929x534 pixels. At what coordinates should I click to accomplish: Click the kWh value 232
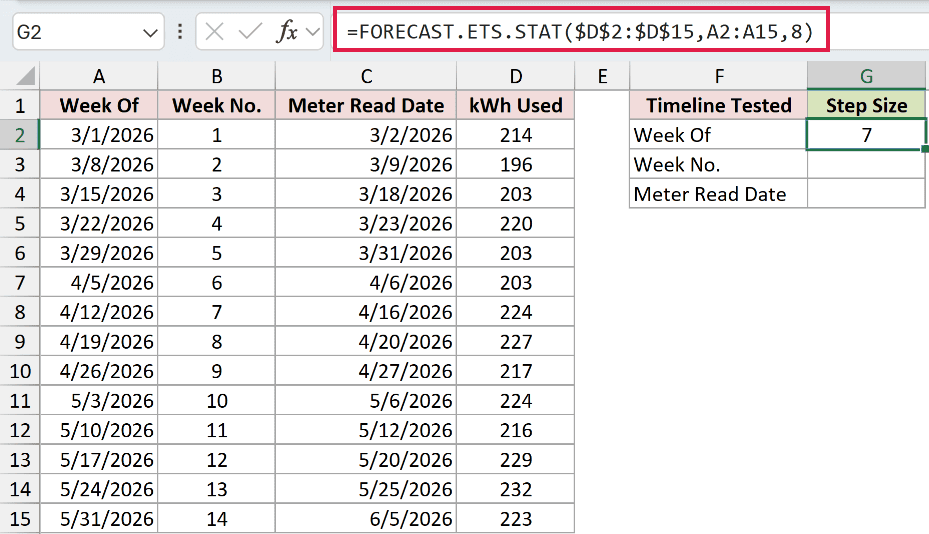tap(516, 490)
